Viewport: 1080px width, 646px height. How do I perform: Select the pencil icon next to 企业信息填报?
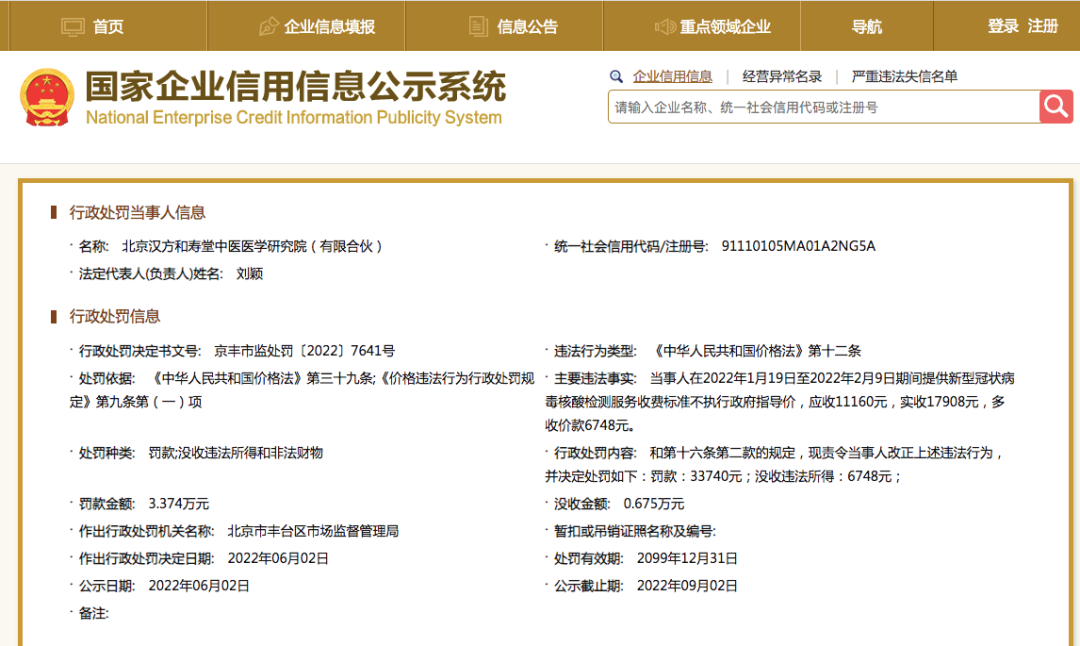click(x=268, y=26)
